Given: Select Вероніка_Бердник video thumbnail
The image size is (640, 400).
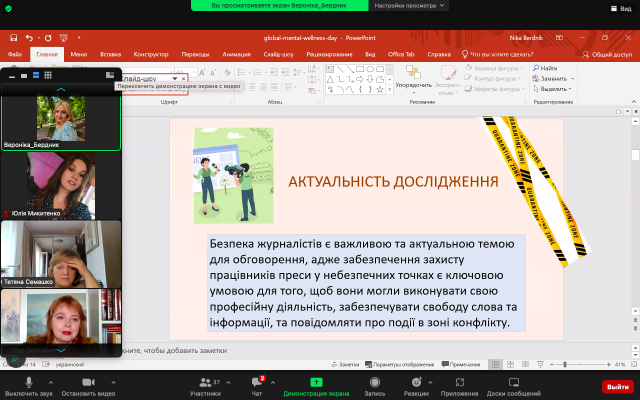Looking at the screenshot, I should pos(61,120).
